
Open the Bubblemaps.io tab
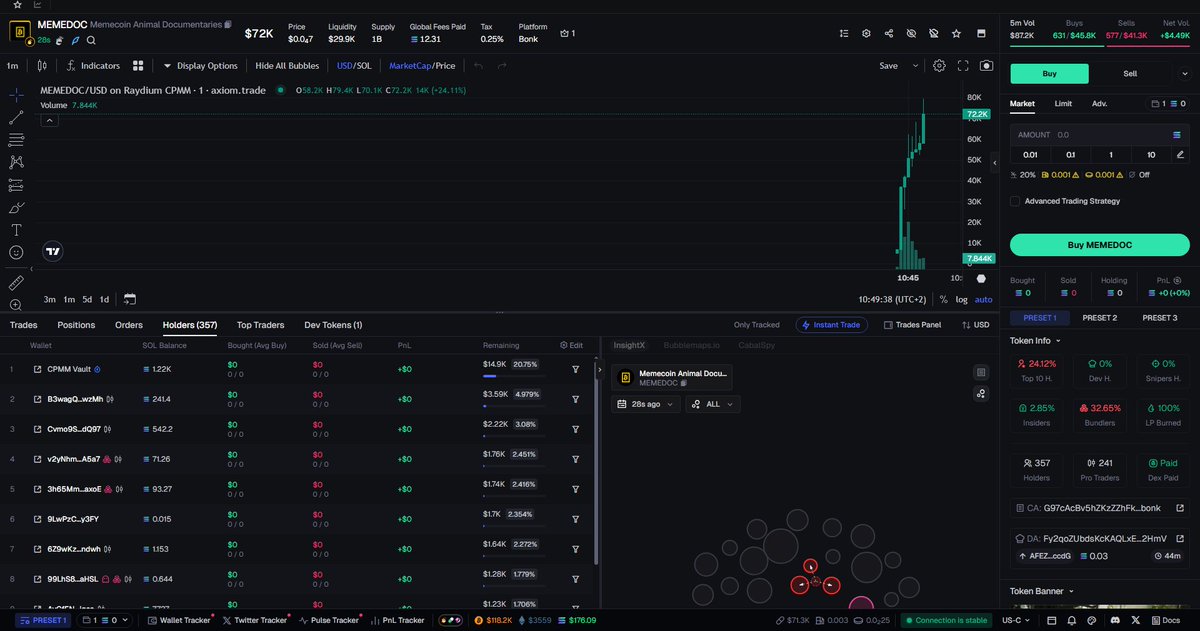(693, 344)
